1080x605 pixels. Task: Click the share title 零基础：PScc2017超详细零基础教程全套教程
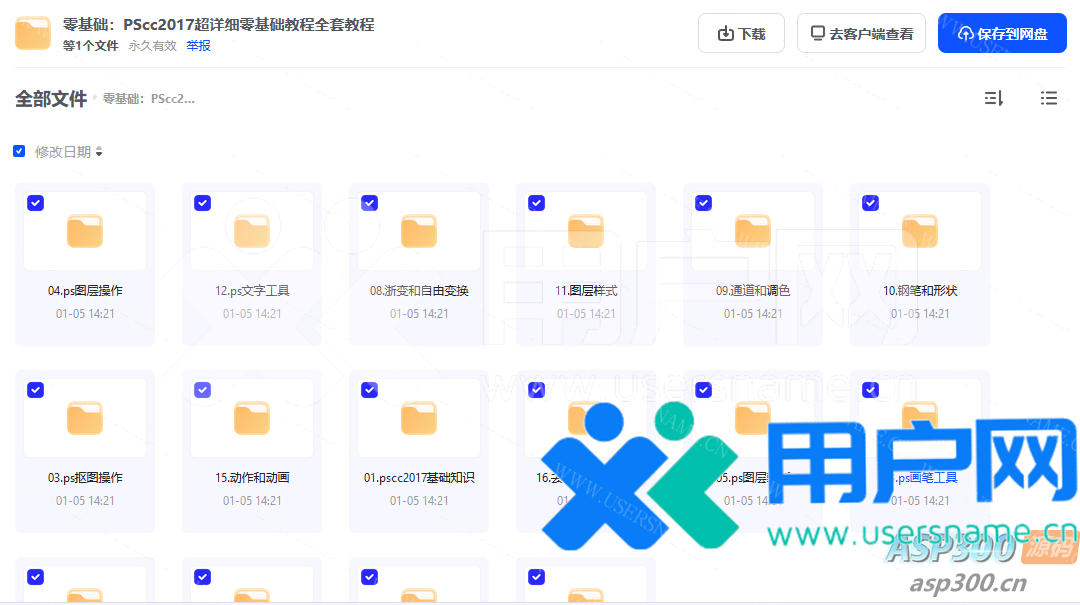tap(218, 24)
